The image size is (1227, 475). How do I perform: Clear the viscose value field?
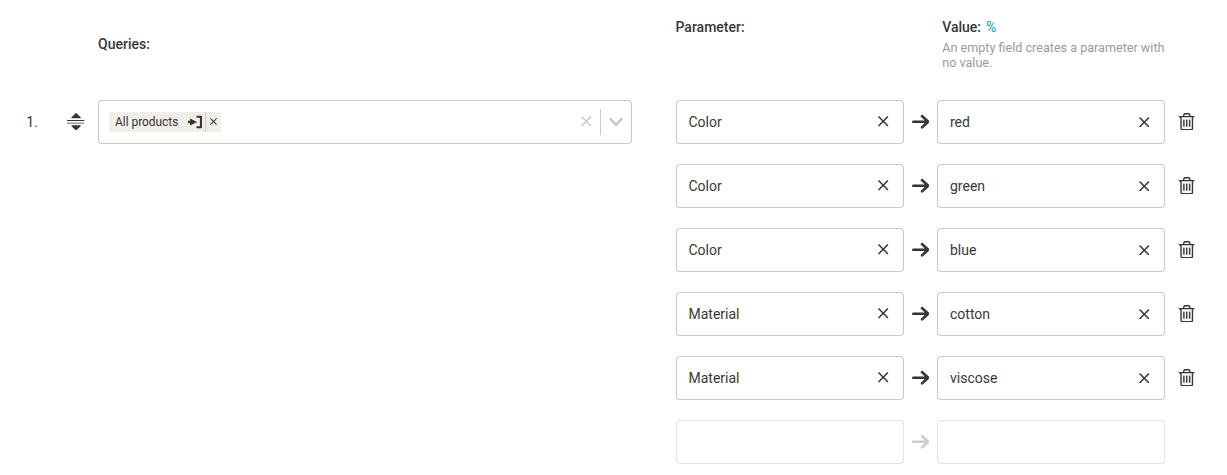pyautogui.click(x=1144, y=378)
